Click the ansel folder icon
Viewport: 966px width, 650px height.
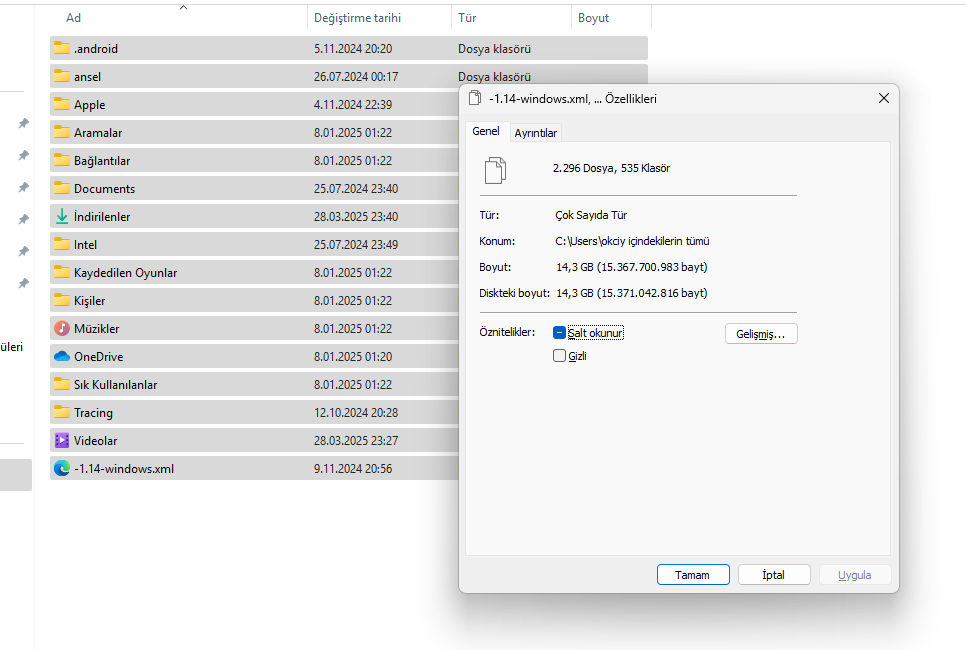click(x=62, y=76)
